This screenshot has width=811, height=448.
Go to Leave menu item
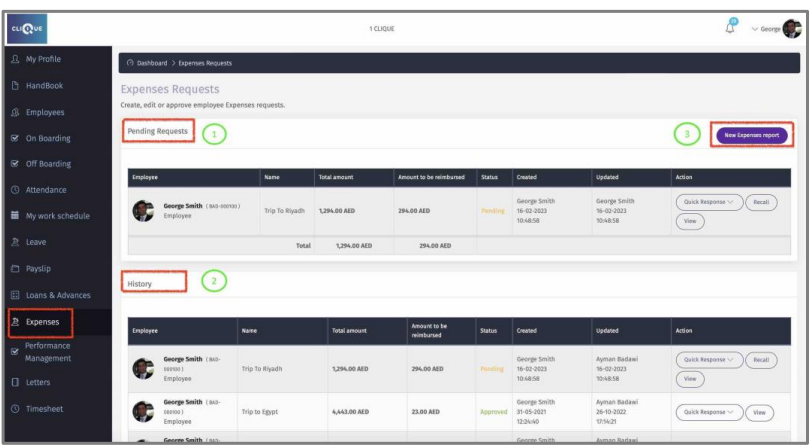(x=35, y=242)
